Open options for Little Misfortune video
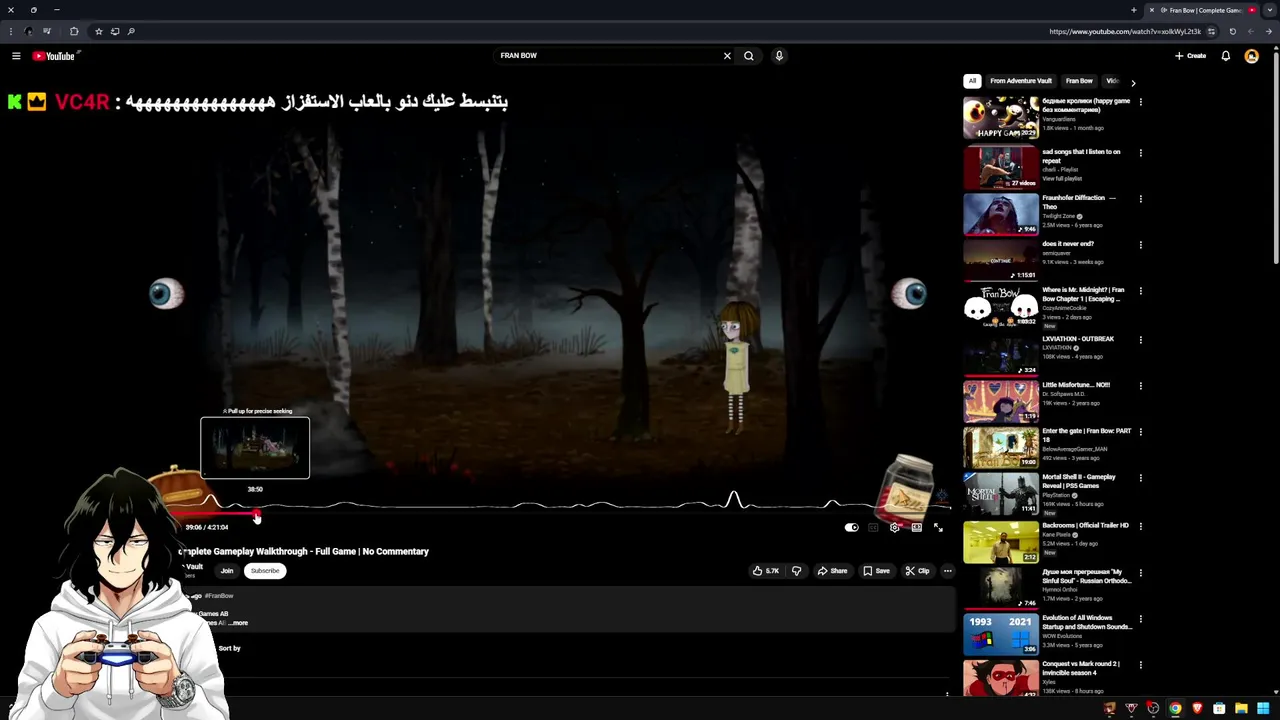The height and width of the screenshot is (720, 1280). click(1141, 386)
